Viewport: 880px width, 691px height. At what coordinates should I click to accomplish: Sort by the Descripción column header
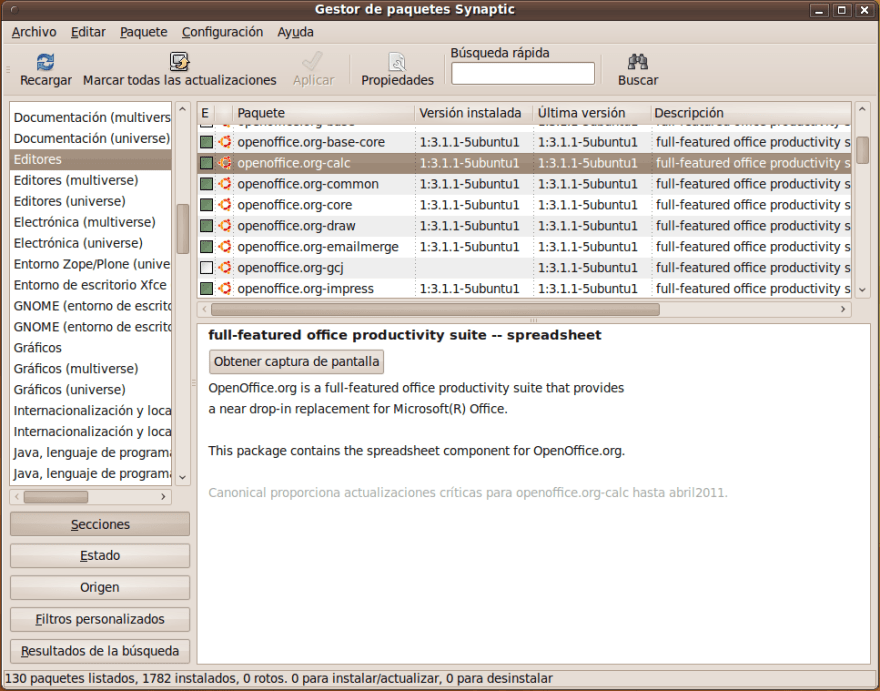(x=751, y=113)
